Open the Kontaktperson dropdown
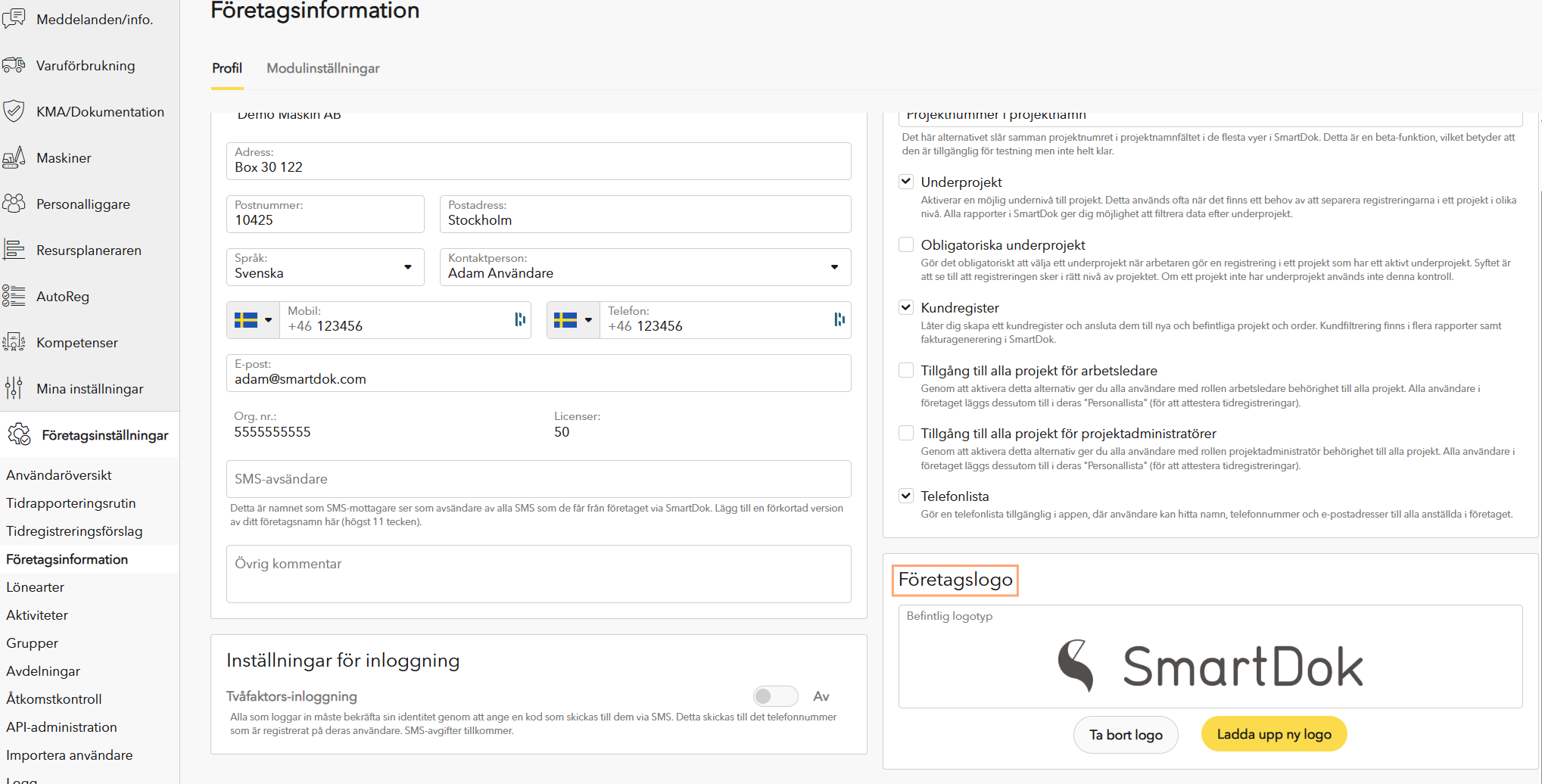The height and width of the screenshot is (784, 1542). (x=645, y=267)
